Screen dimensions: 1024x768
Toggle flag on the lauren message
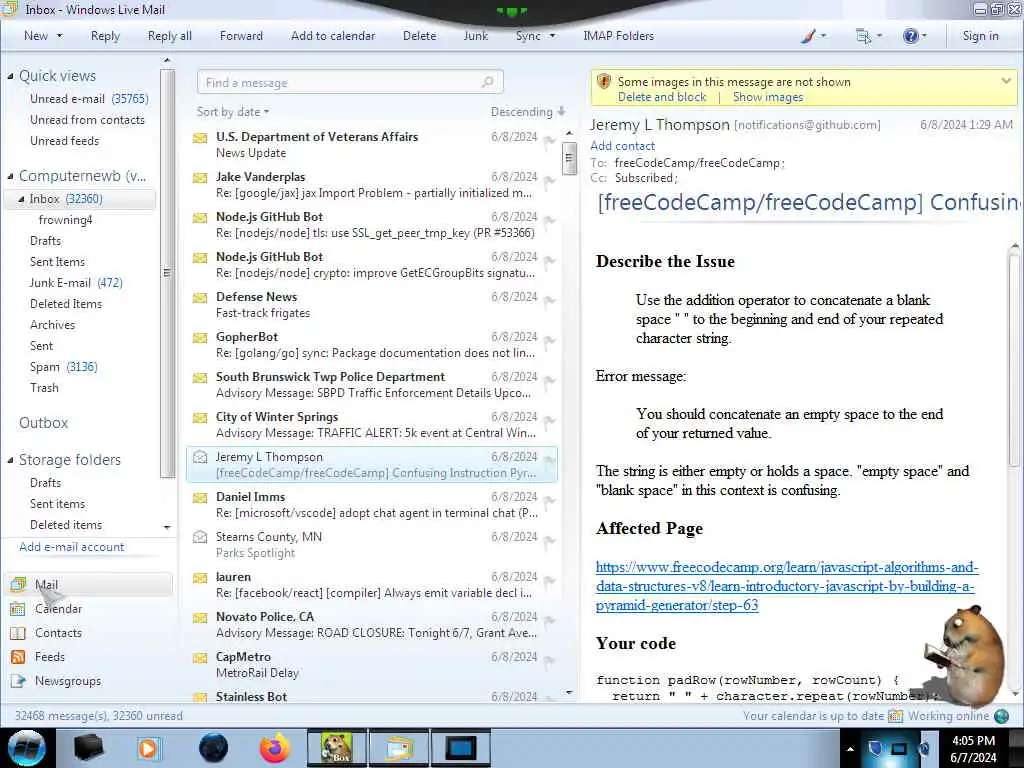tap(549, 581)
